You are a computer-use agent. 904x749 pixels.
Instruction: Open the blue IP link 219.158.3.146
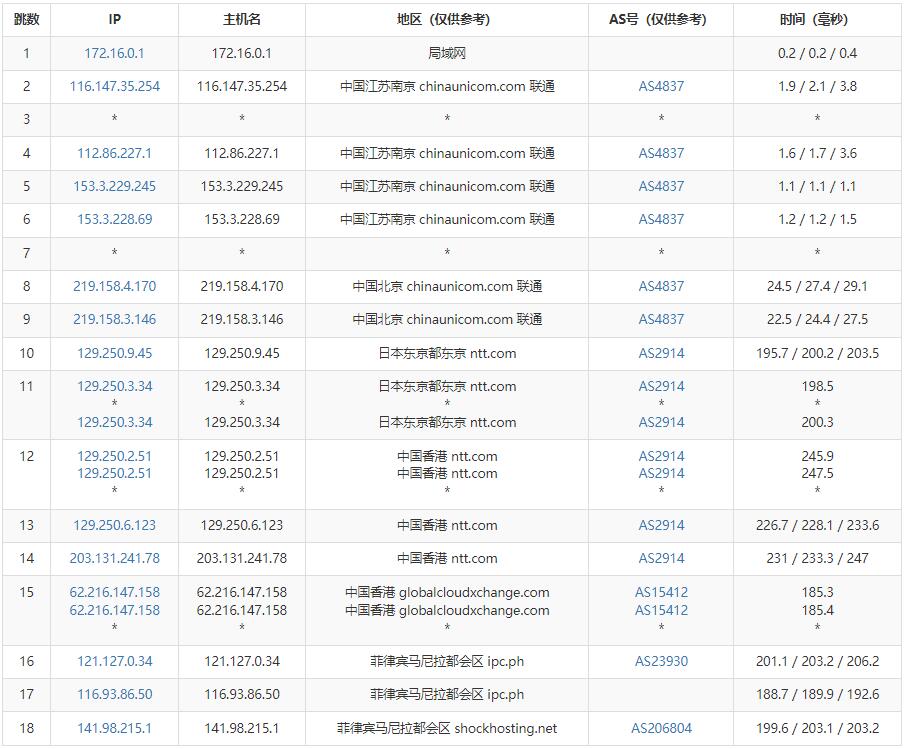114,319
